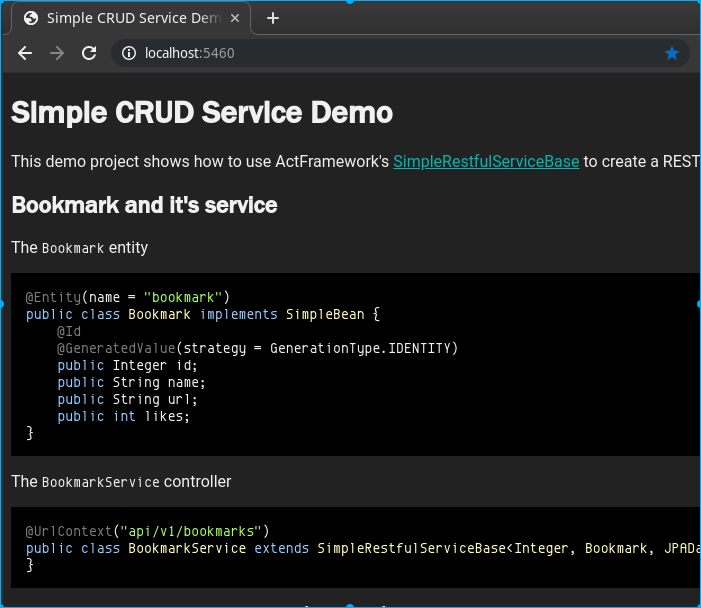Switch to the Simple CRUD Service Demo tab
This screenshot has width=701, height=608.
coord(130,18)
